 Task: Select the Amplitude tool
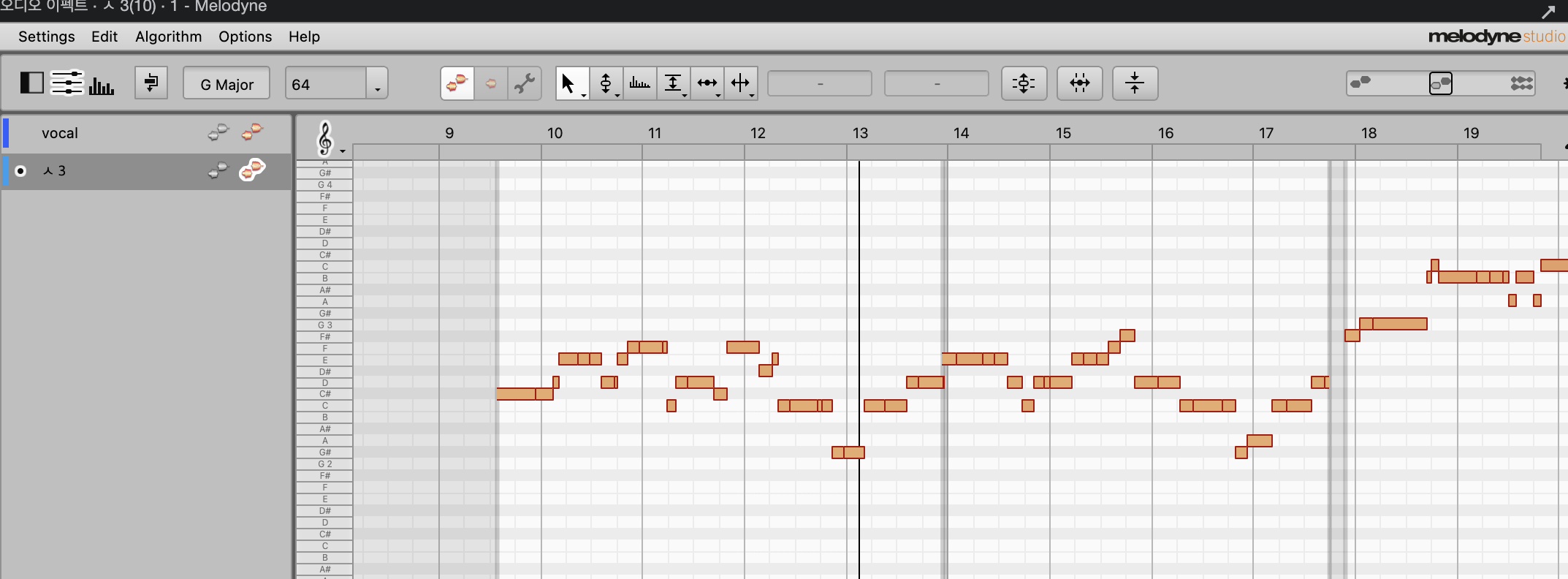(x=673, y=83)
